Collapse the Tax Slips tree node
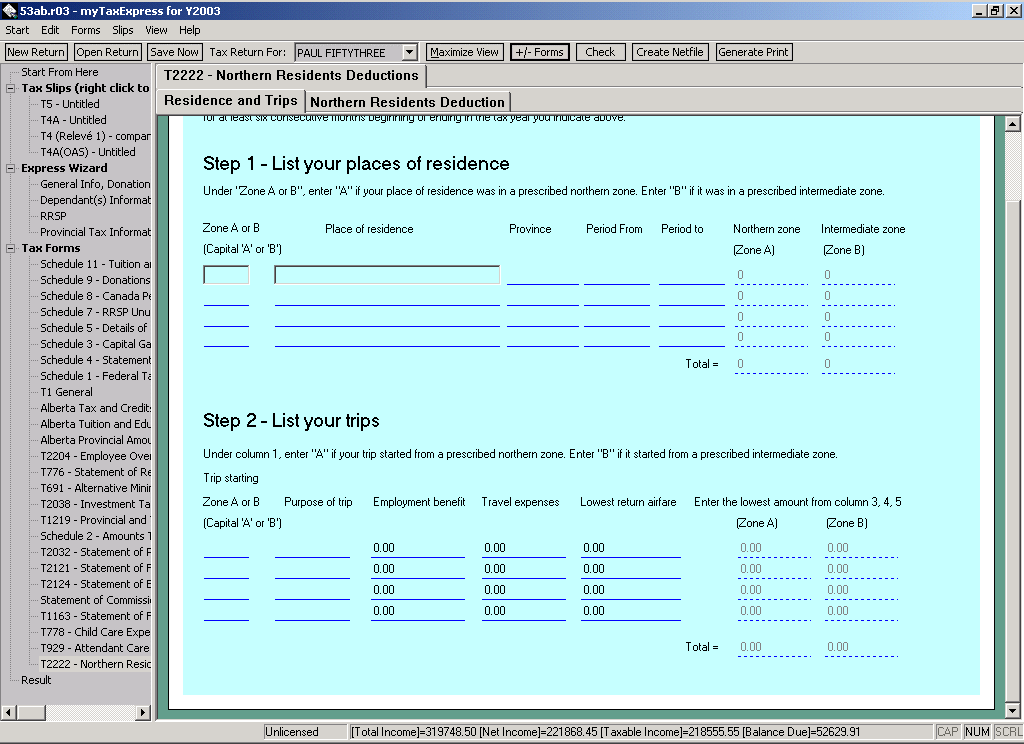 [13, 88]
